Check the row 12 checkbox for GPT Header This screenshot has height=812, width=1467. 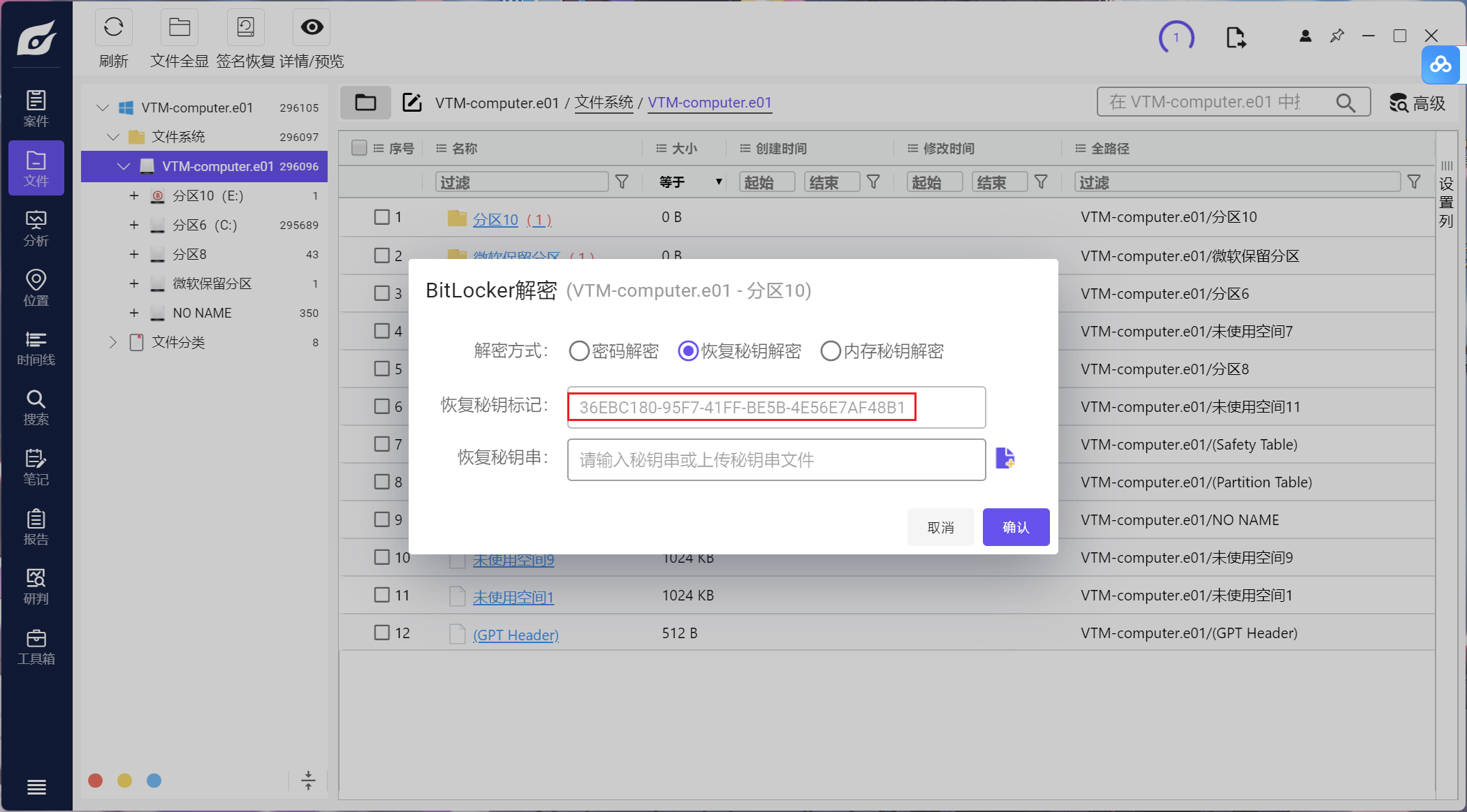381,633
